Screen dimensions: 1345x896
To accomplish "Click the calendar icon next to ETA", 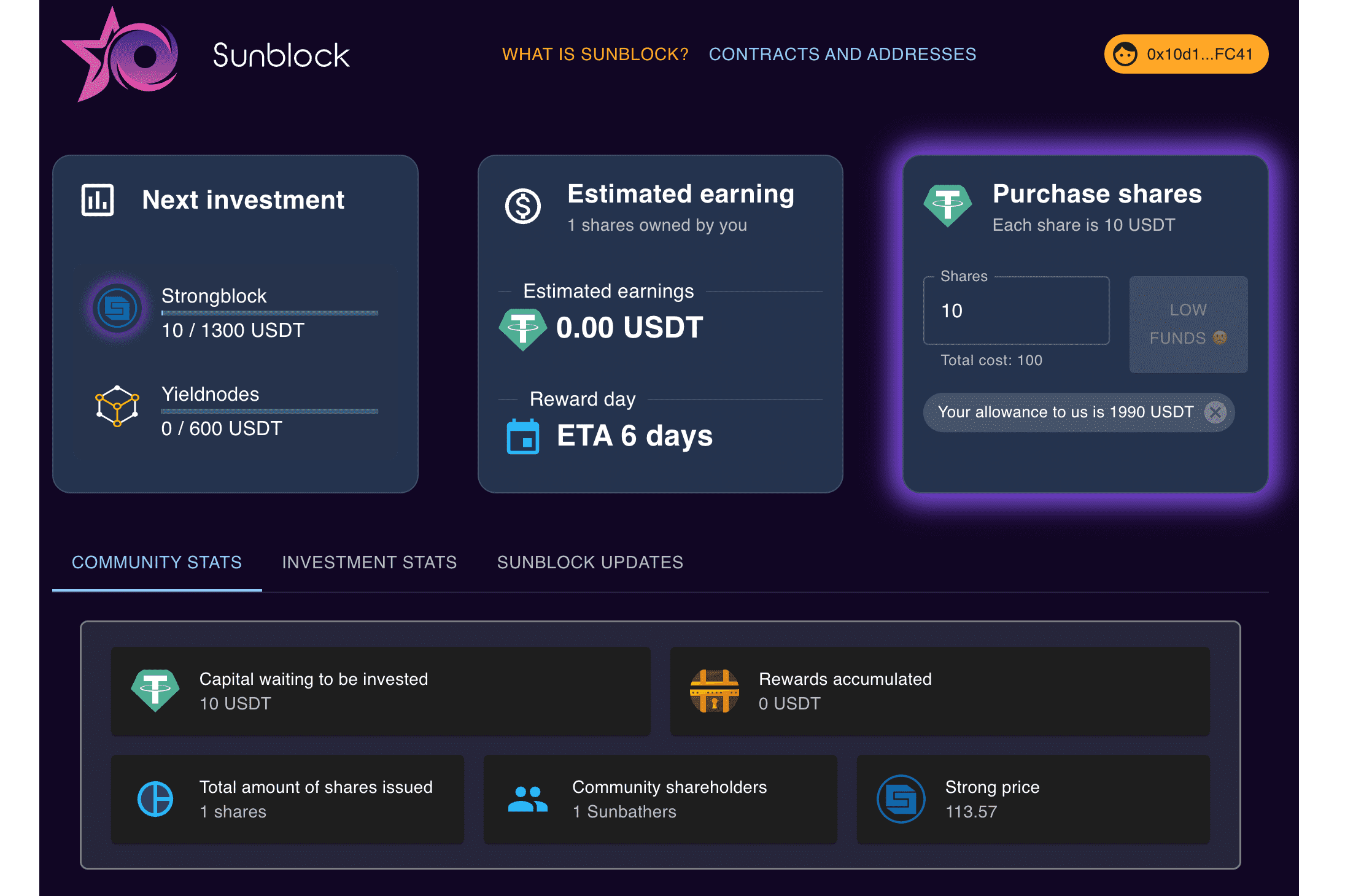I will pos(522,436).
